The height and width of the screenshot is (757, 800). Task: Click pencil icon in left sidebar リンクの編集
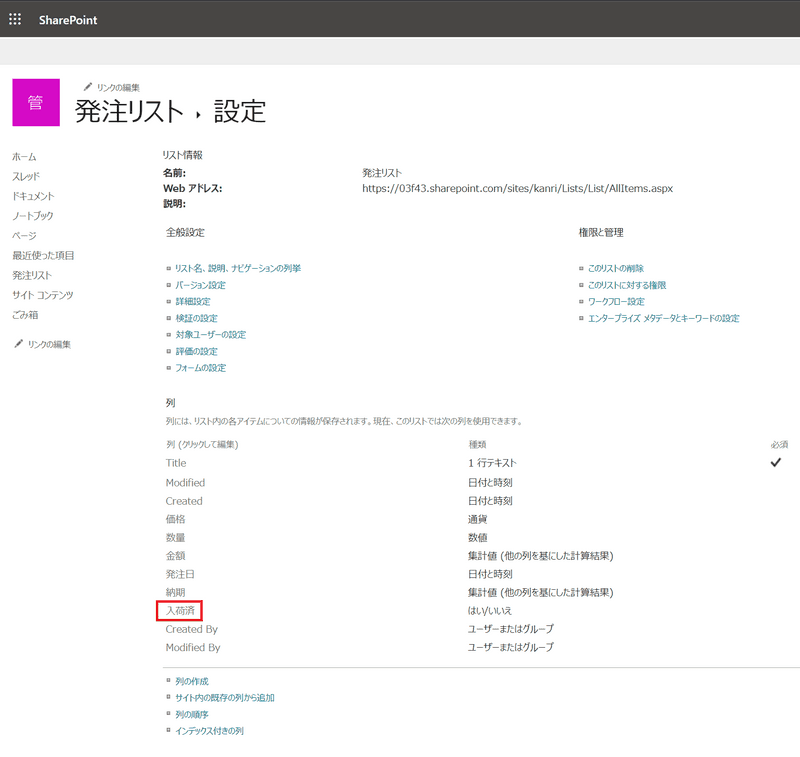[18, 344]
